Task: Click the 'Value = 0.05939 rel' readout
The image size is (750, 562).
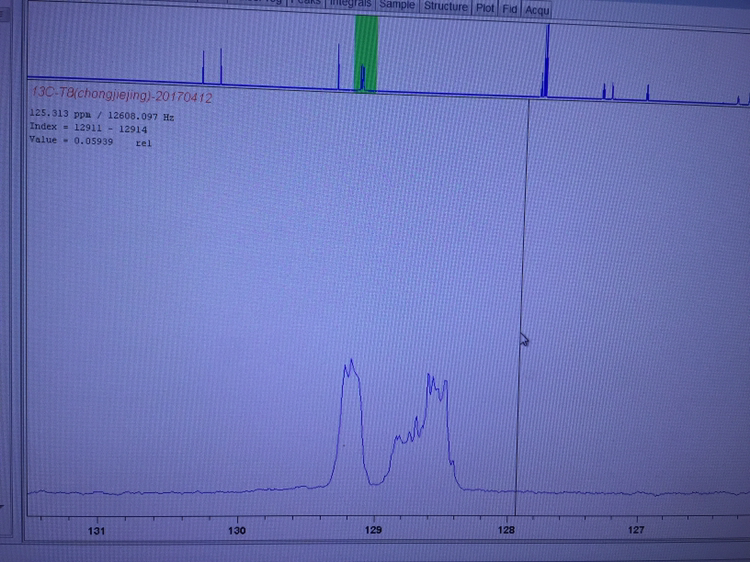Action: pyautogui.click(x=90, y=141)
